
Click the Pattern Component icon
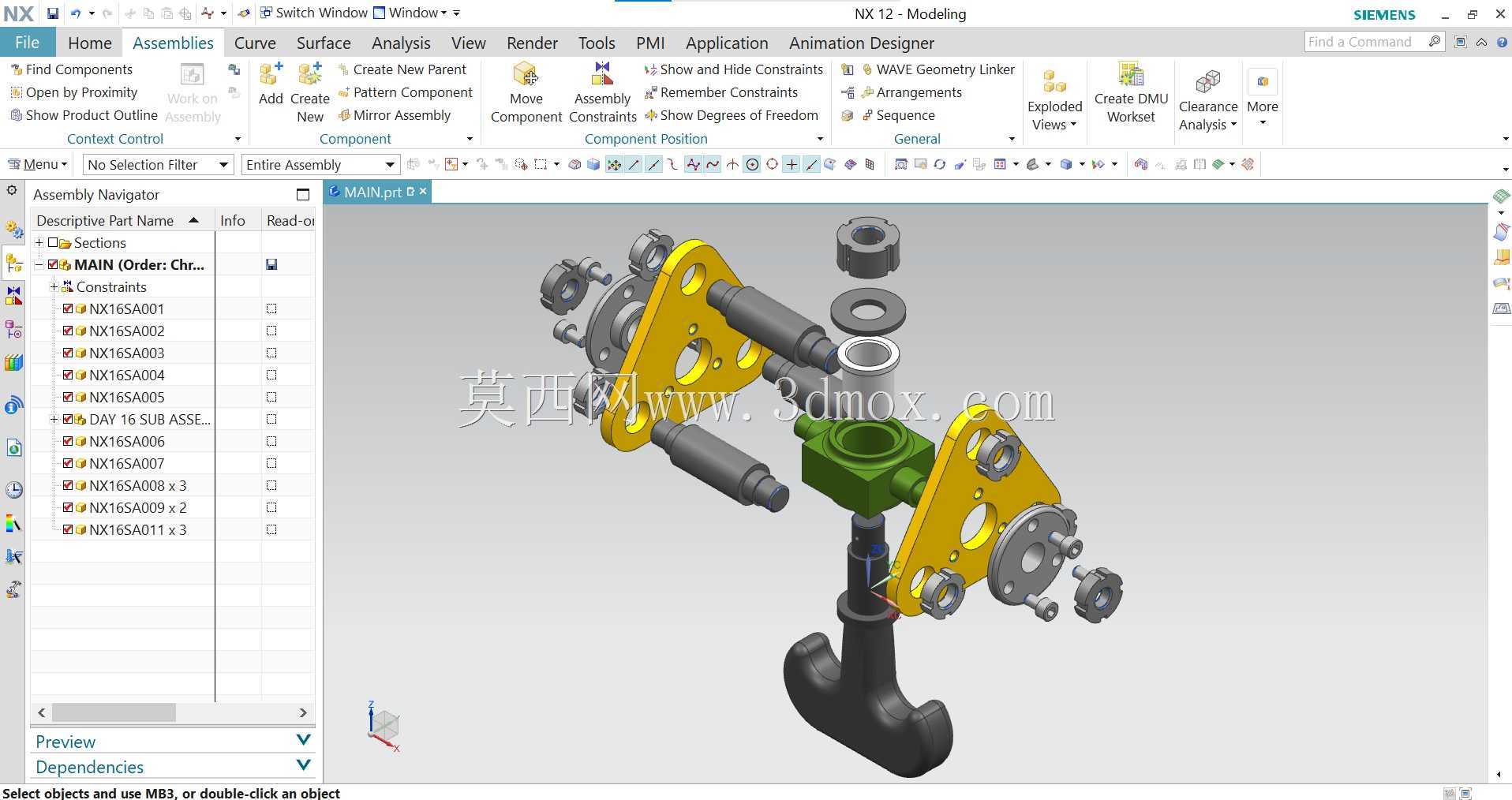coord(344,92)
